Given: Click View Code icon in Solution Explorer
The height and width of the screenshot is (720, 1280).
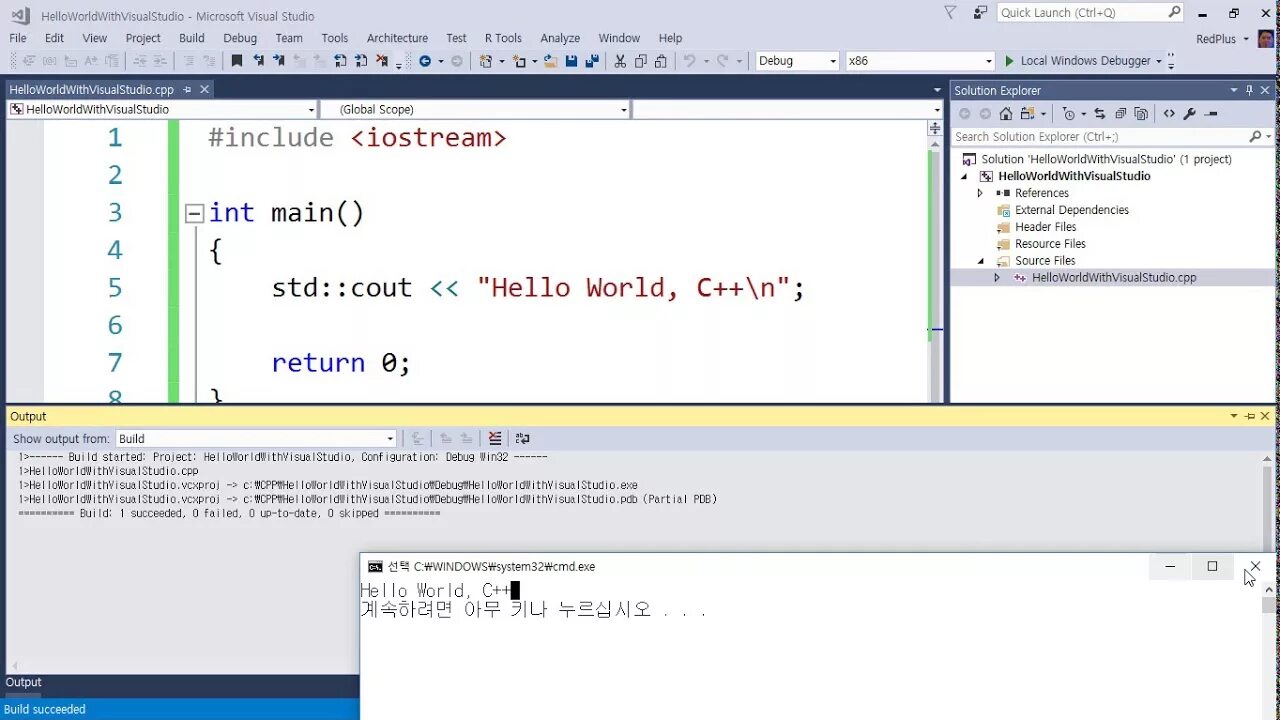Looking at the screenshot, I should [x=1169, y=113].
